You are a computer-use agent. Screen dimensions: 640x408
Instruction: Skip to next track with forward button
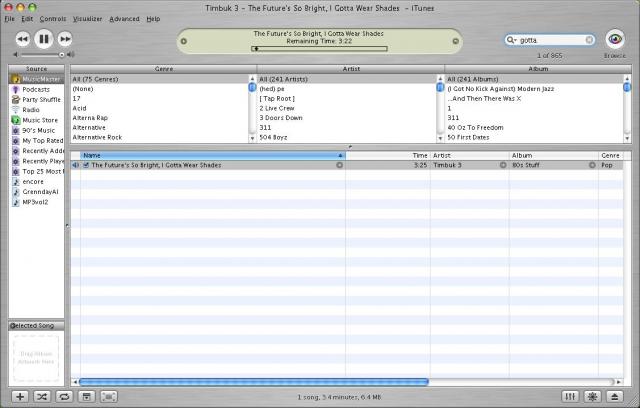(64, 39)
